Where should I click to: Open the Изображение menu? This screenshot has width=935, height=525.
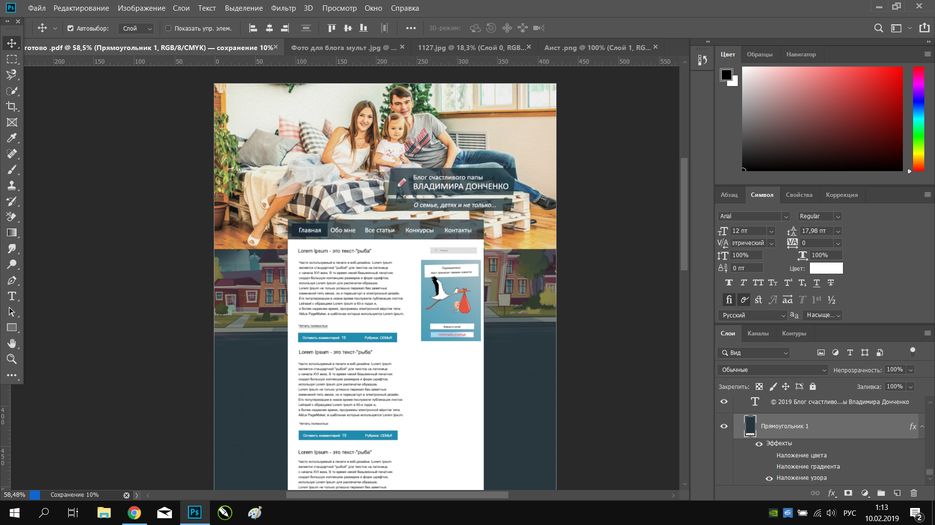(141, 8)
